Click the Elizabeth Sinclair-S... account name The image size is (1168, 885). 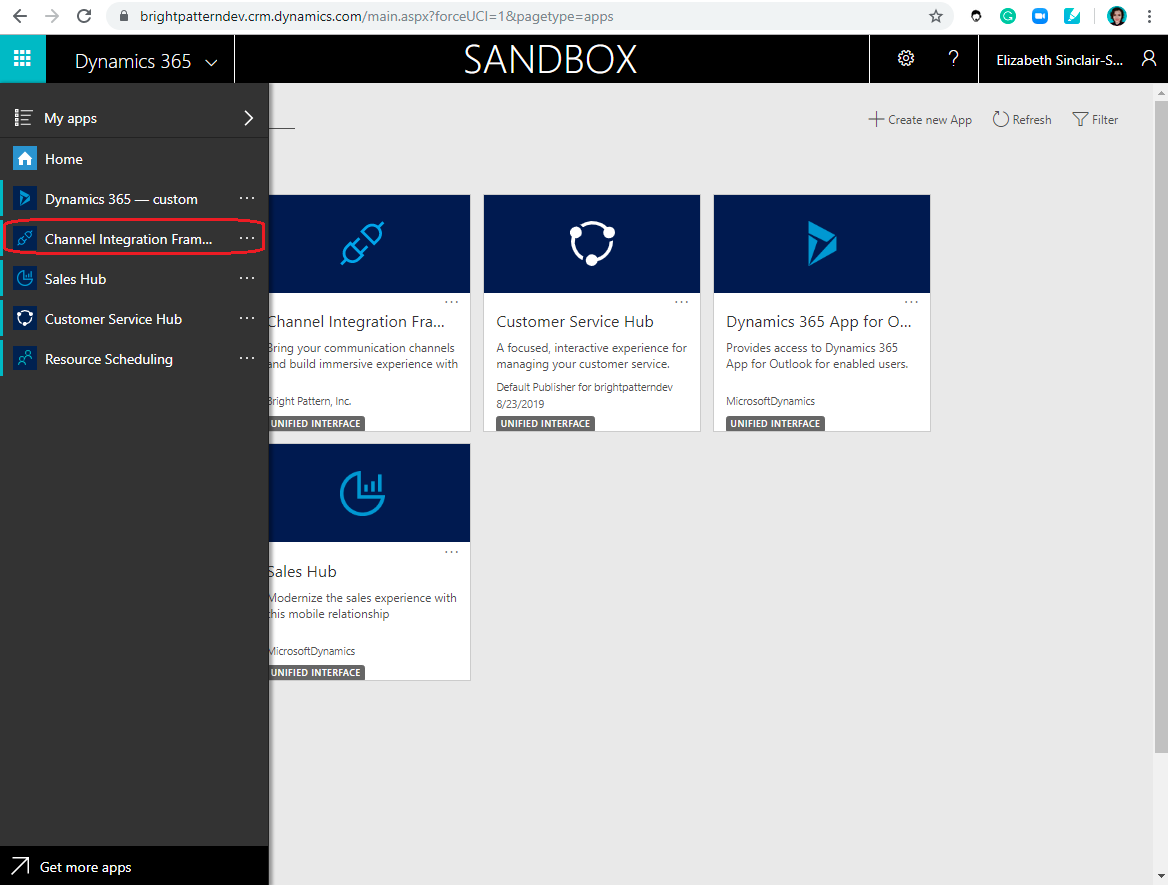(x=1059, y=60)
